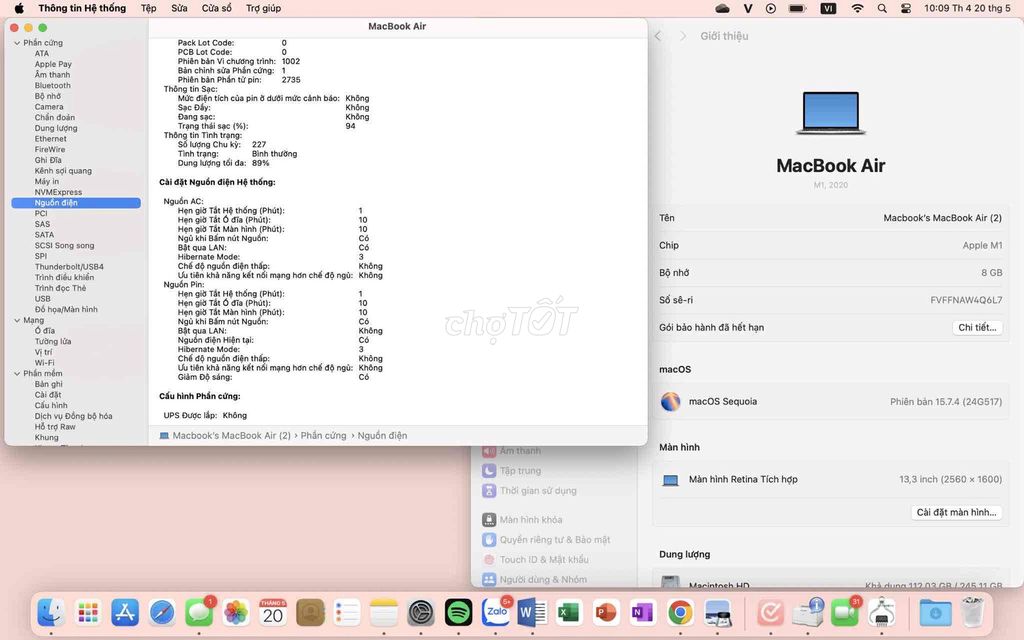This screenshot has height=640, width=1024.
Task: Click Macbook's MacBook Air (2) in path bar
Action: point(231,436)
